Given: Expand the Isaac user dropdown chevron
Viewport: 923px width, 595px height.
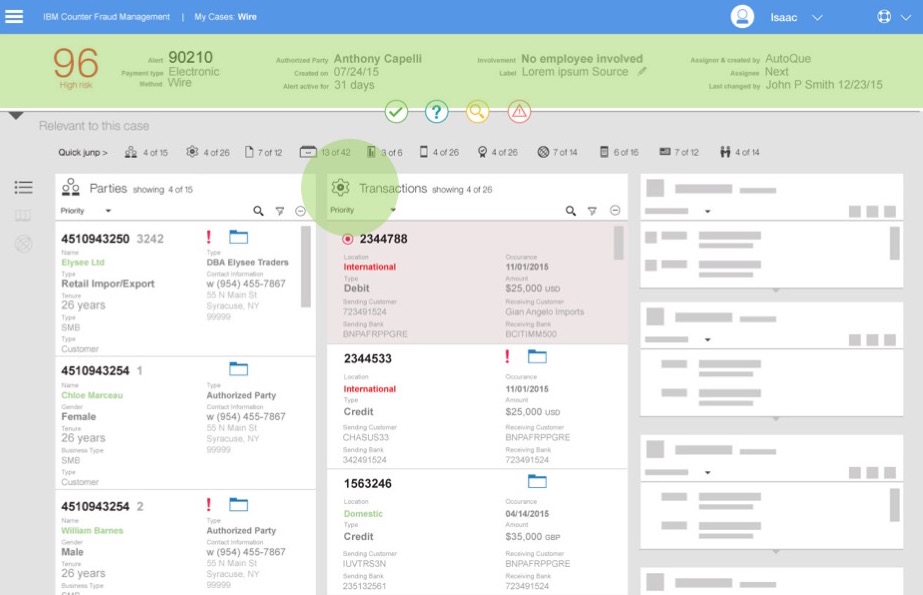Looking at the screenshot, I should pyautogui.click(x=817, y=18).
